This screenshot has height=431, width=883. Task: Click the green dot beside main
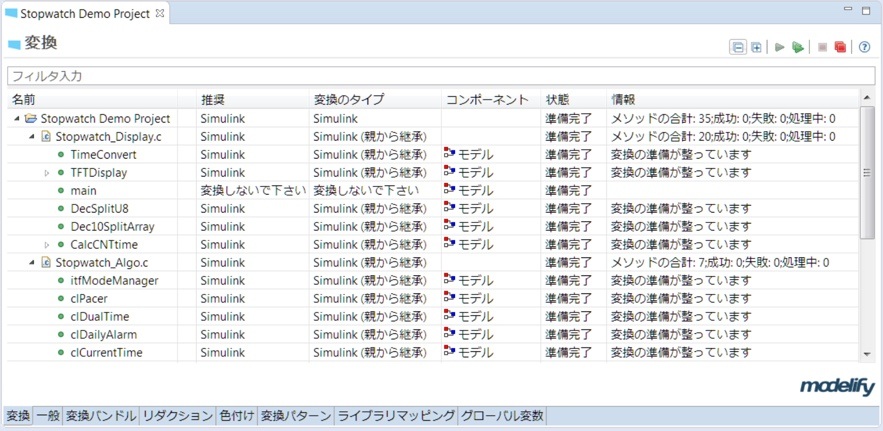click(x=61, y=190)
